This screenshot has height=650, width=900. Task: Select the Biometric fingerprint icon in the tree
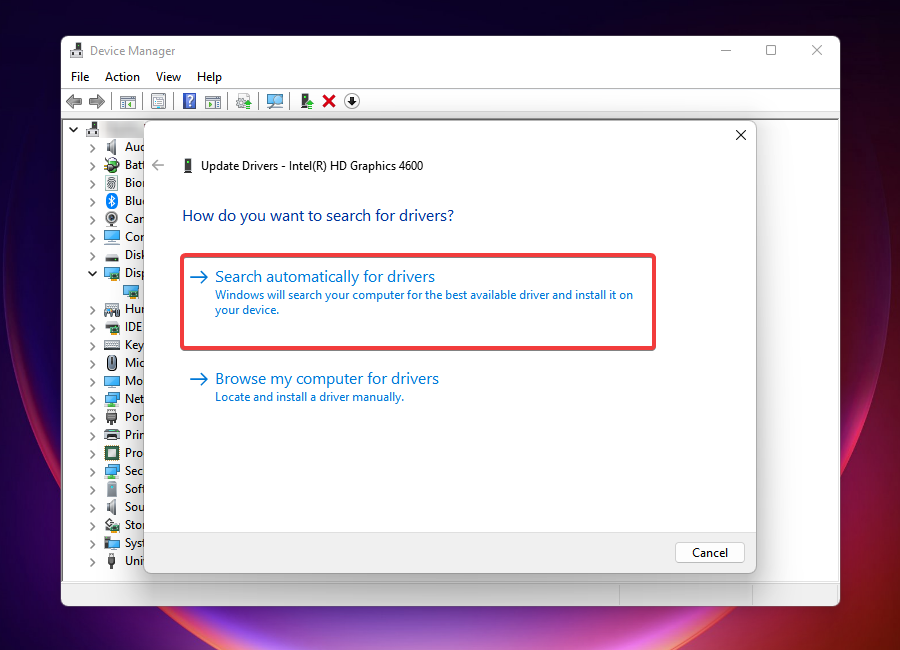(111, 183)
